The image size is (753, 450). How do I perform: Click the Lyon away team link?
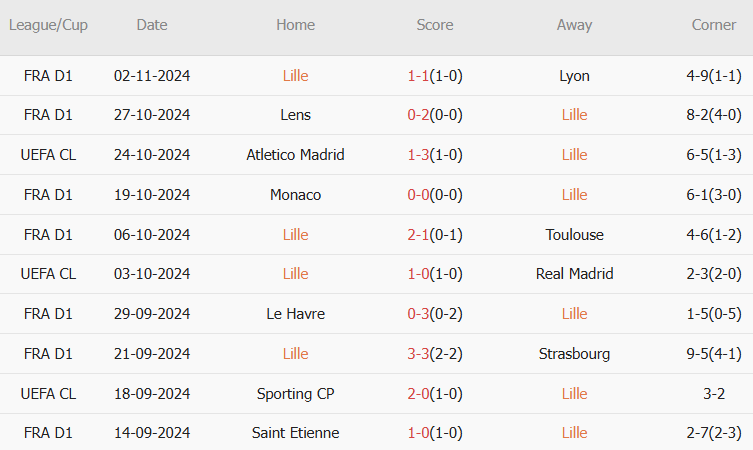pos(574,75)
